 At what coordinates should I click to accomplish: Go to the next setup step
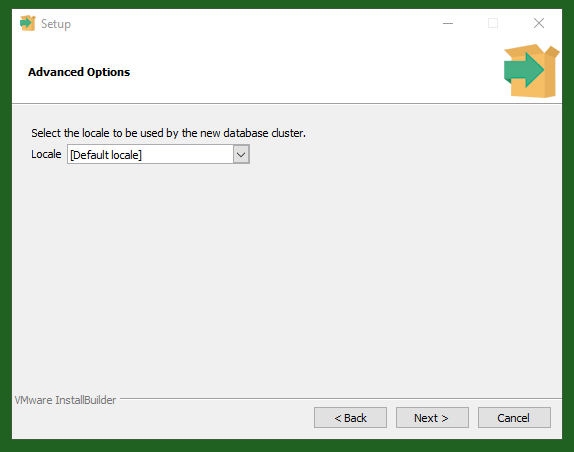432,418
